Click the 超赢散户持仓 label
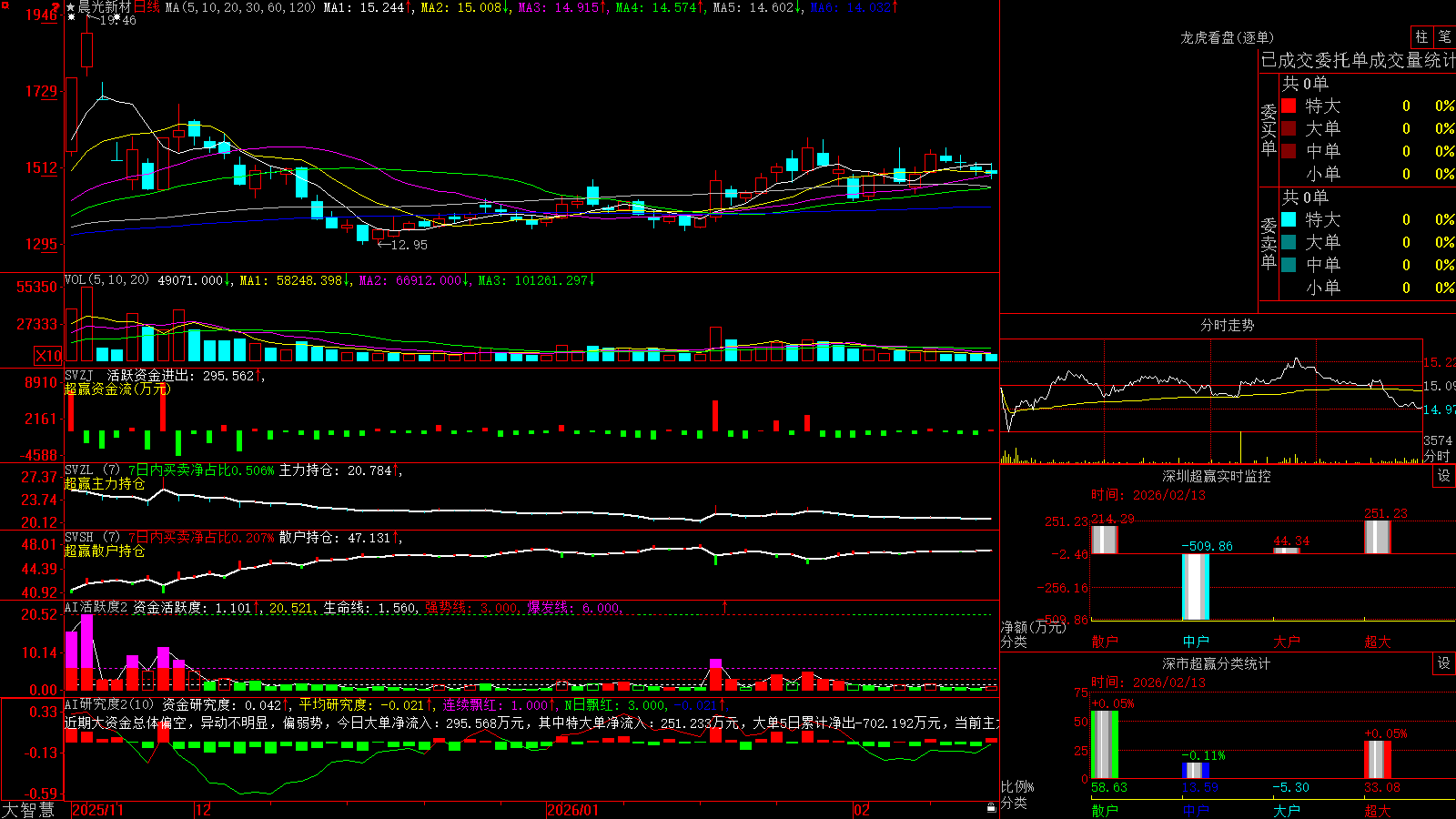Image resolution: width=1456 pixels, height=819 pixels. click(105, 551)
